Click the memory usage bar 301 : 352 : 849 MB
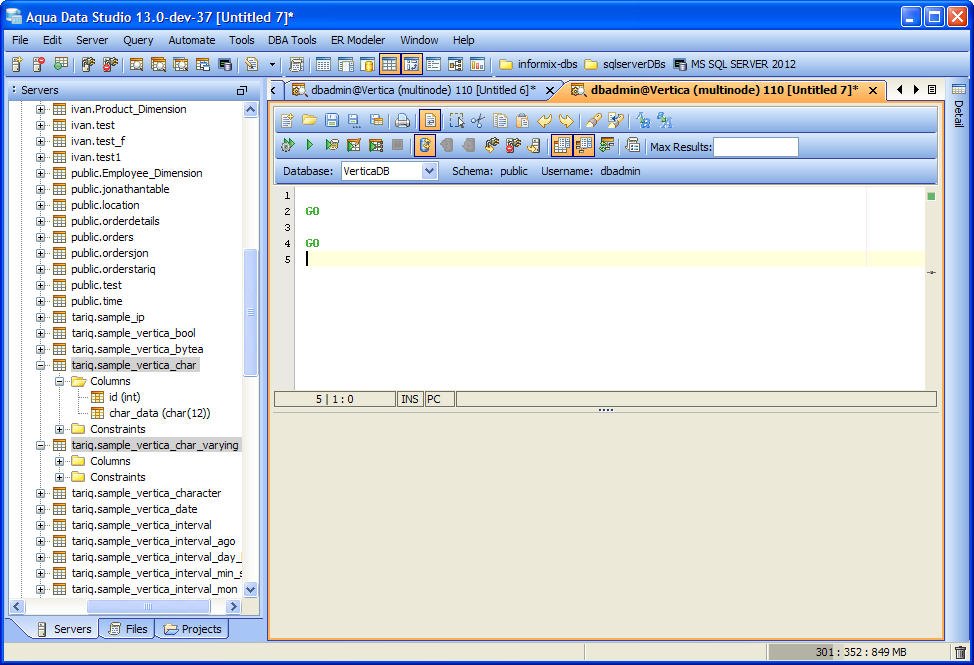This screenshot has width=974, height=665. 859,652
